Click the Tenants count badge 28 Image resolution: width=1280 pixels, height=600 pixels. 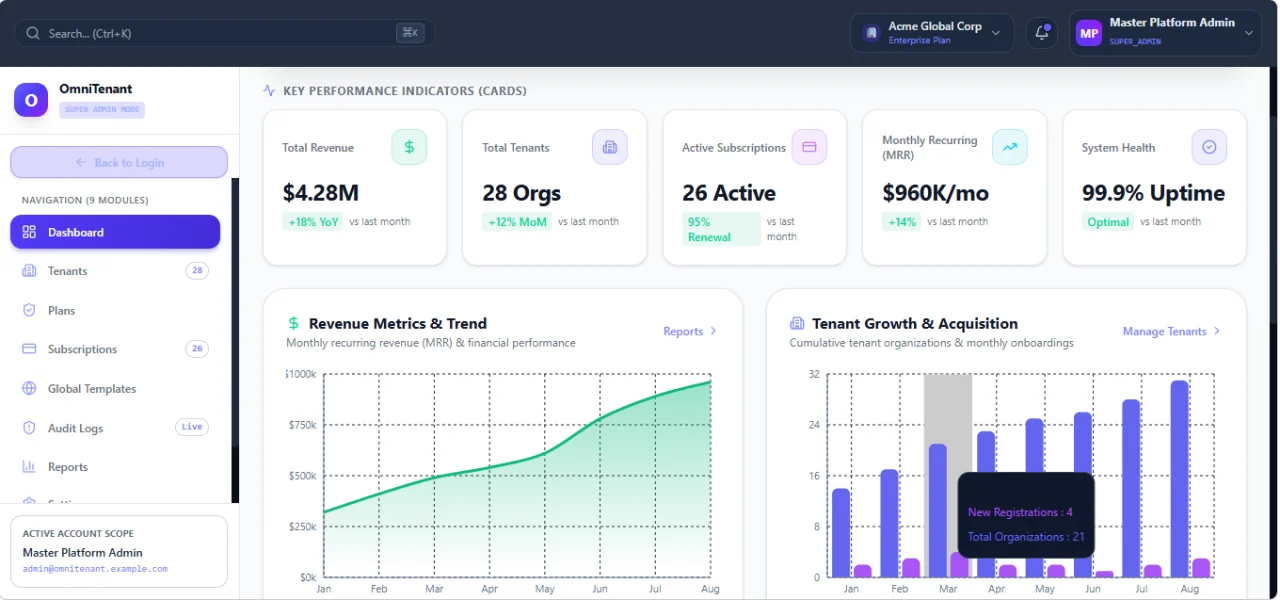coord(197,271)
